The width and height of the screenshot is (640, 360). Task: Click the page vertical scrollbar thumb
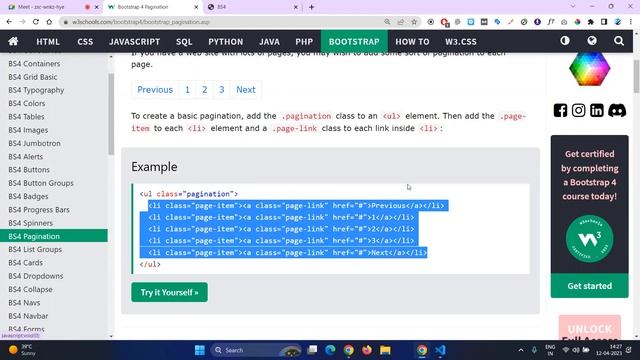(x=636, y=76)
